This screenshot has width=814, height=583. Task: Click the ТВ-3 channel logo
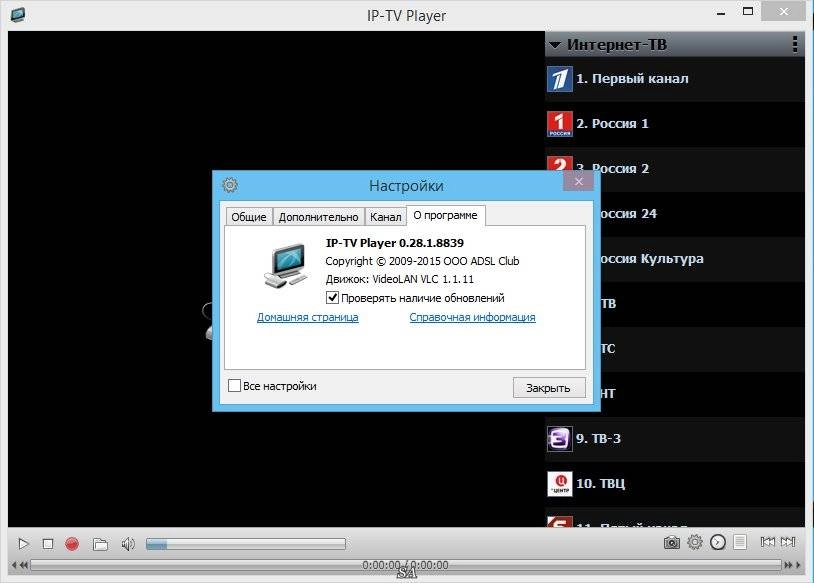coord(560,439)
